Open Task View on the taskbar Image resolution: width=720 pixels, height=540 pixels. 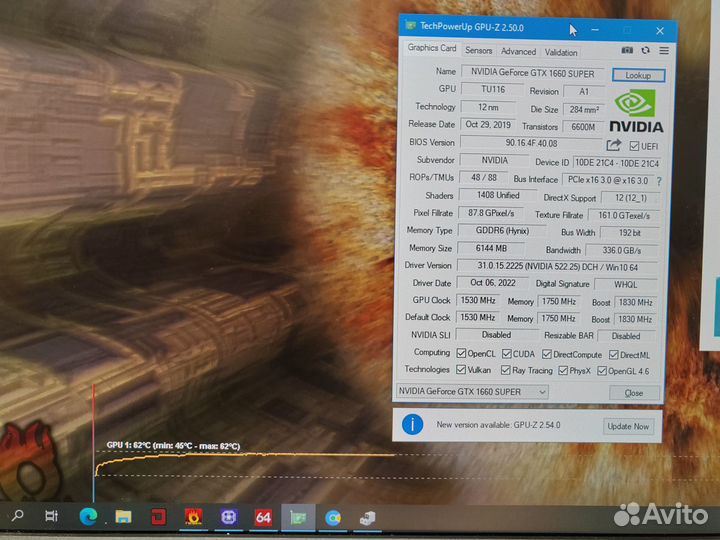[x=51, y=516]
